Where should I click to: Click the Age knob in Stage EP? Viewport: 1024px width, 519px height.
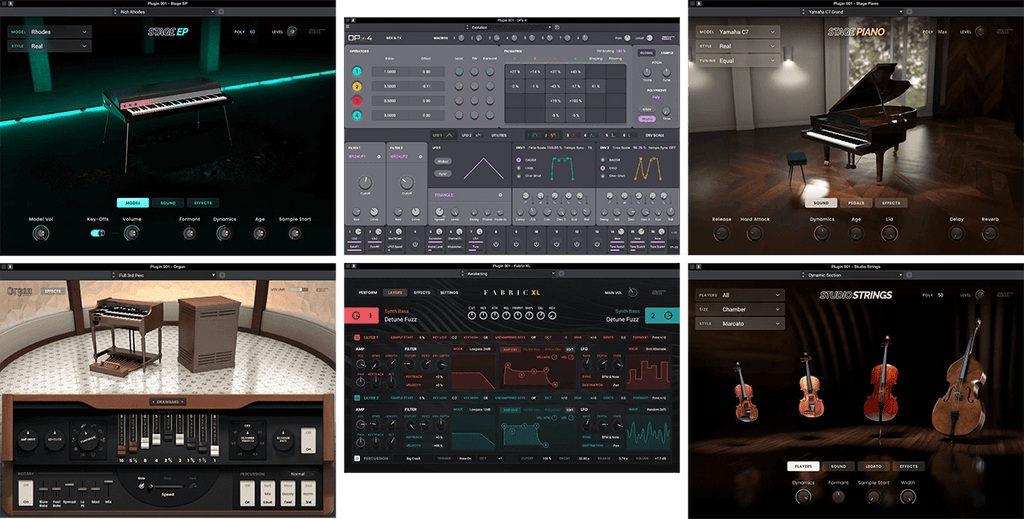tap(259, 233)
